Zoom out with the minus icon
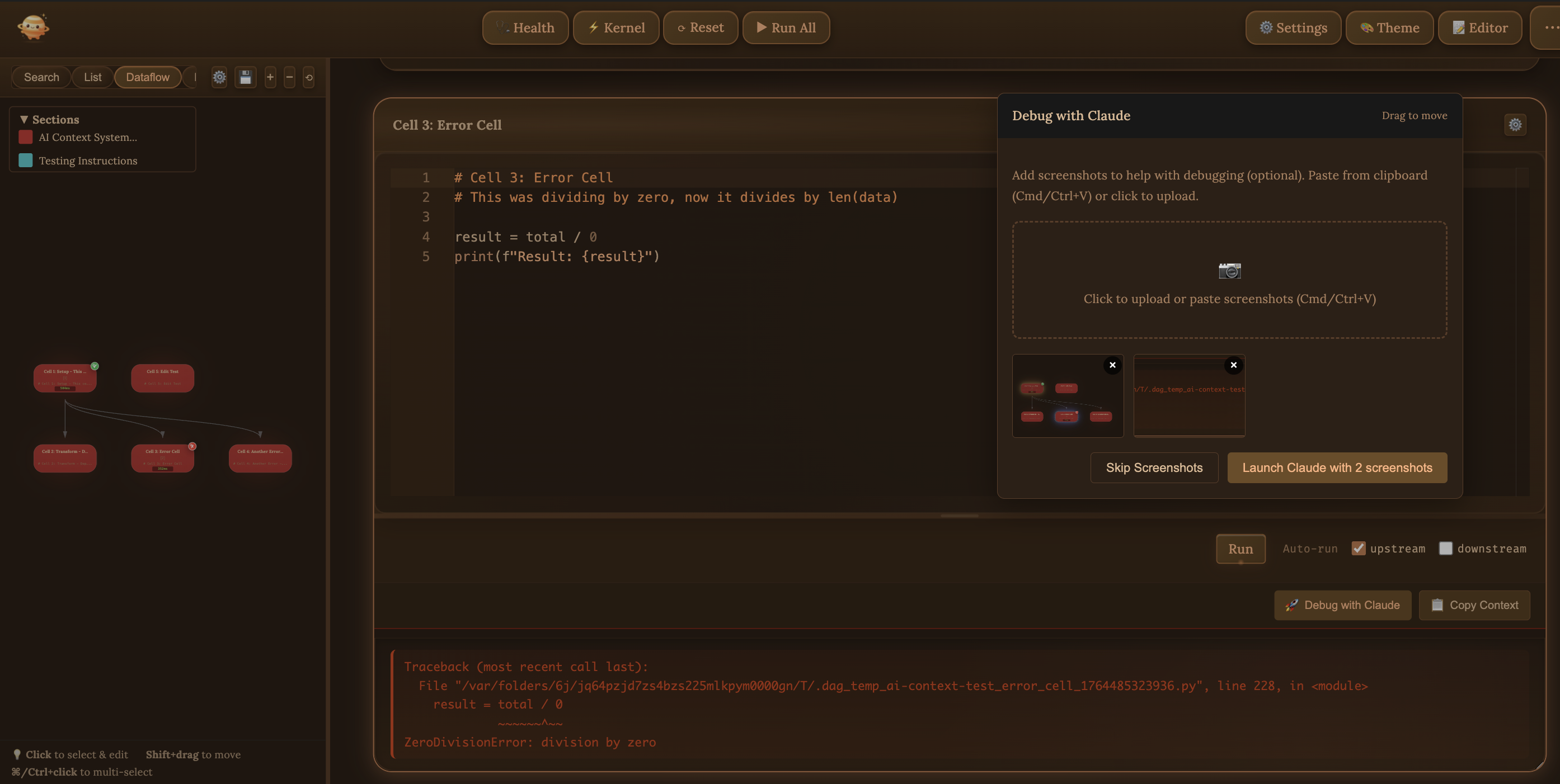 coord(289,77)
